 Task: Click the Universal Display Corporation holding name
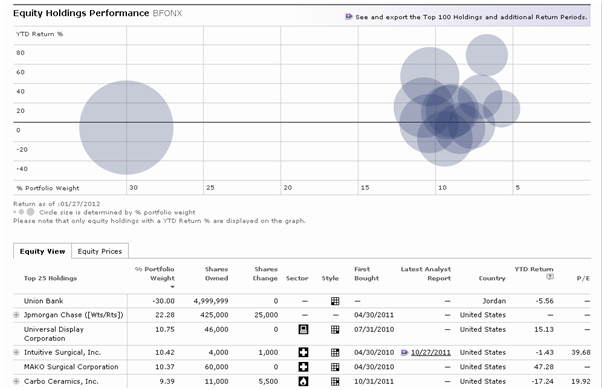pos(54,334)
